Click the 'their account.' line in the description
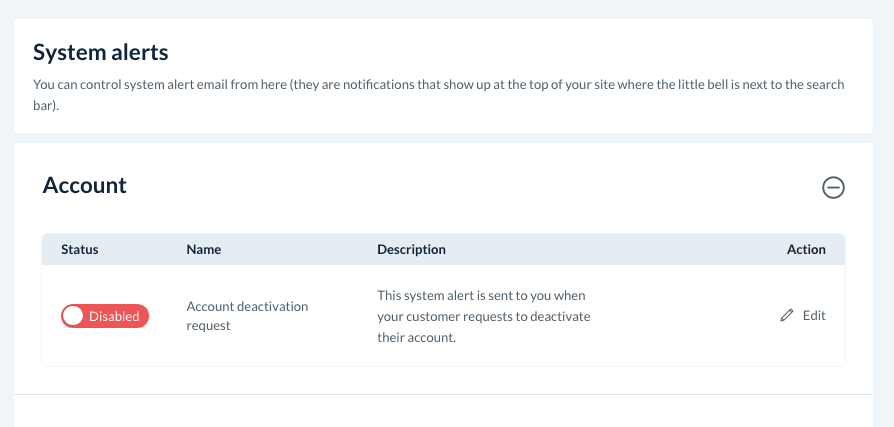The height and width of the screenshot is (427, 894). [x=416, y=337]
